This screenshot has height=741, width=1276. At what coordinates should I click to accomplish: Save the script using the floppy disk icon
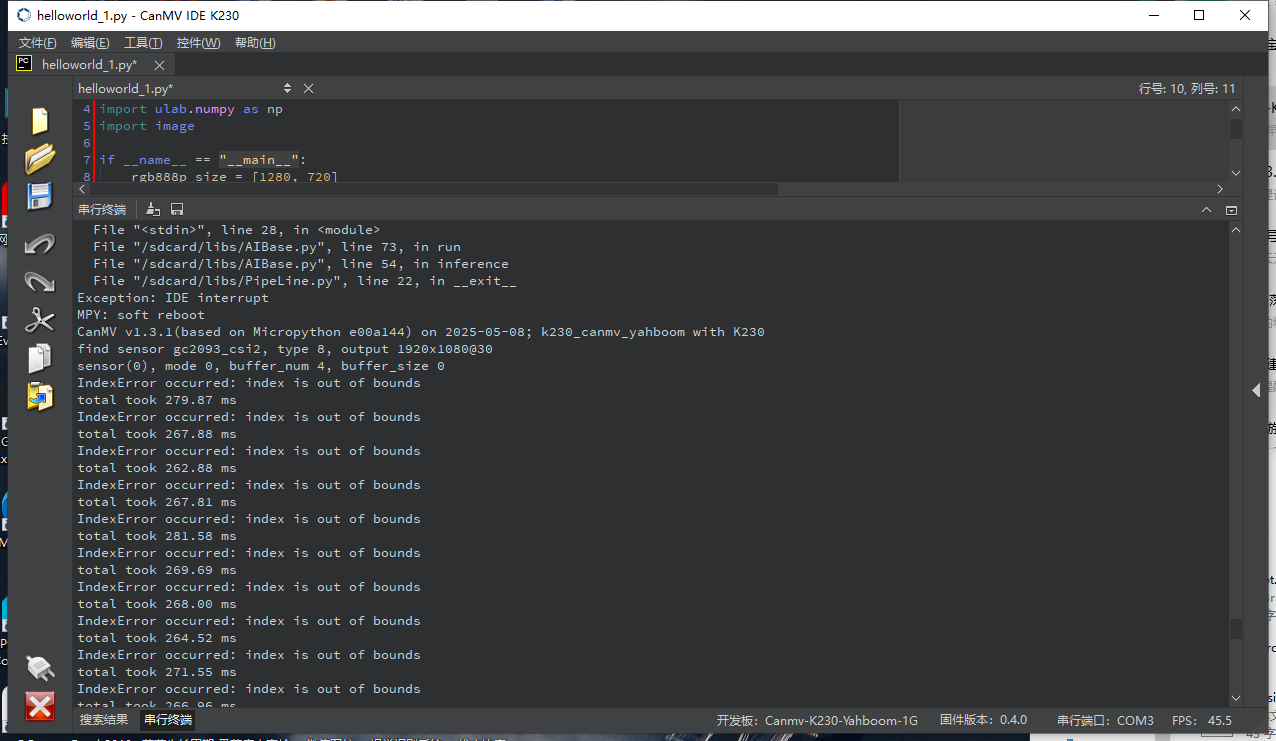[x=39, y=196]
